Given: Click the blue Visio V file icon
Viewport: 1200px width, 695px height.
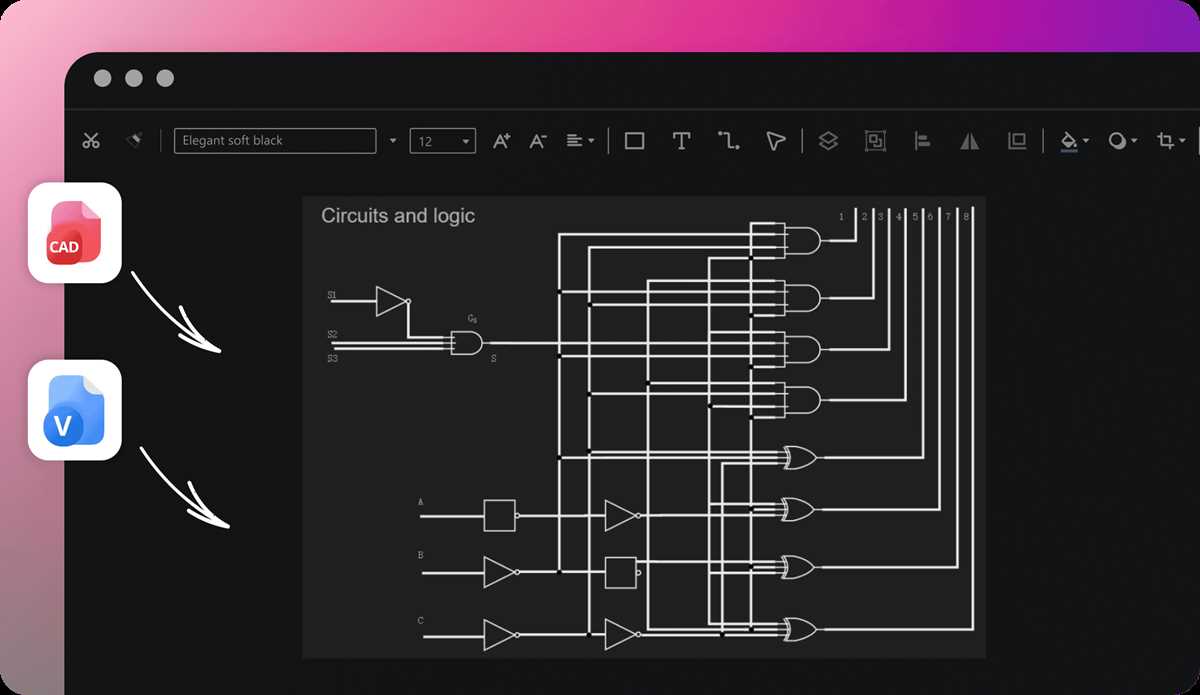Looking at the screenshot, I should click(75, 411).
